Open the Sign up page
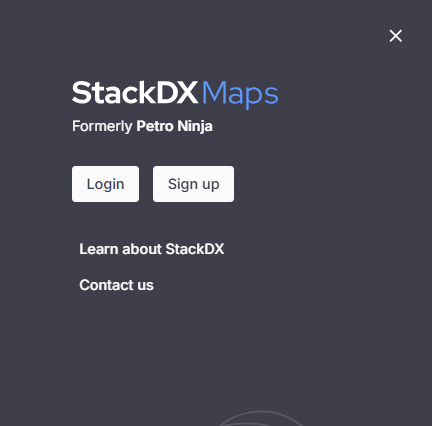Viewport: 432px width, 426px height. coord(193,184)
